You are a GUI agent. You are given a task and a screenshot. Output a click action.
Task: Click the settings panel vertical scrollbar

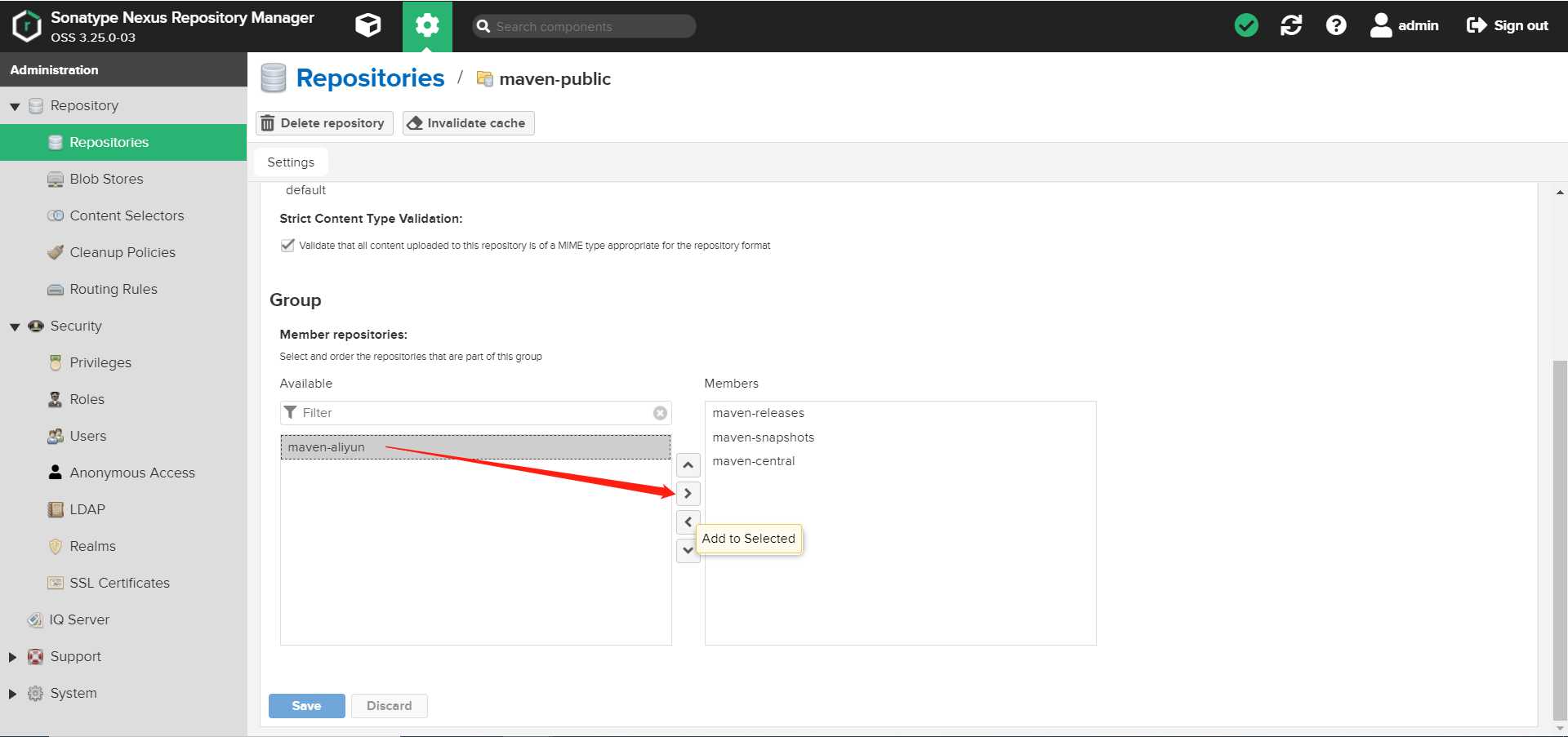pyautogui.click(x=1560, y=539)
